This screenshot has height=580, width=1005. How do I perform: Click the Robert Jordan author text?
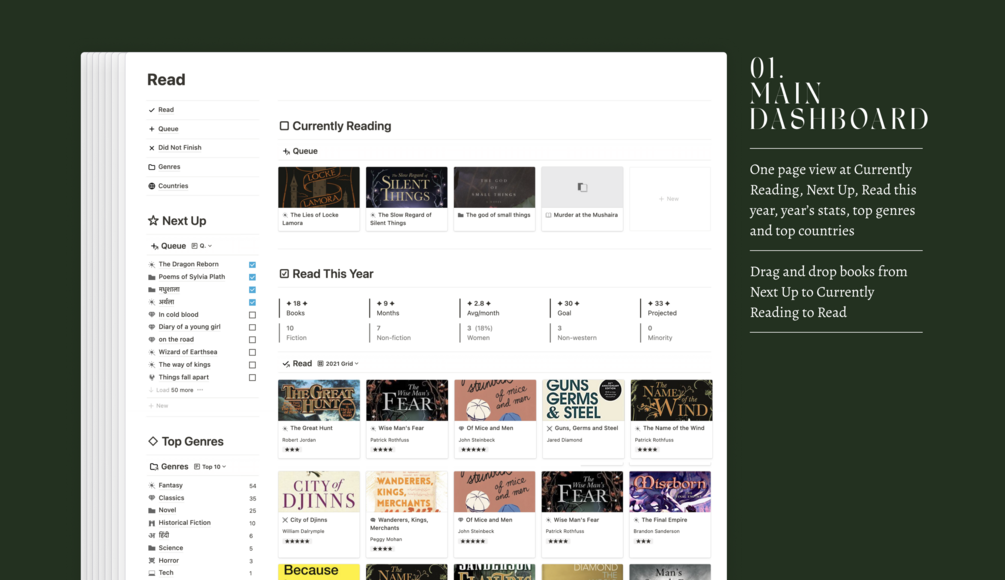299,440
